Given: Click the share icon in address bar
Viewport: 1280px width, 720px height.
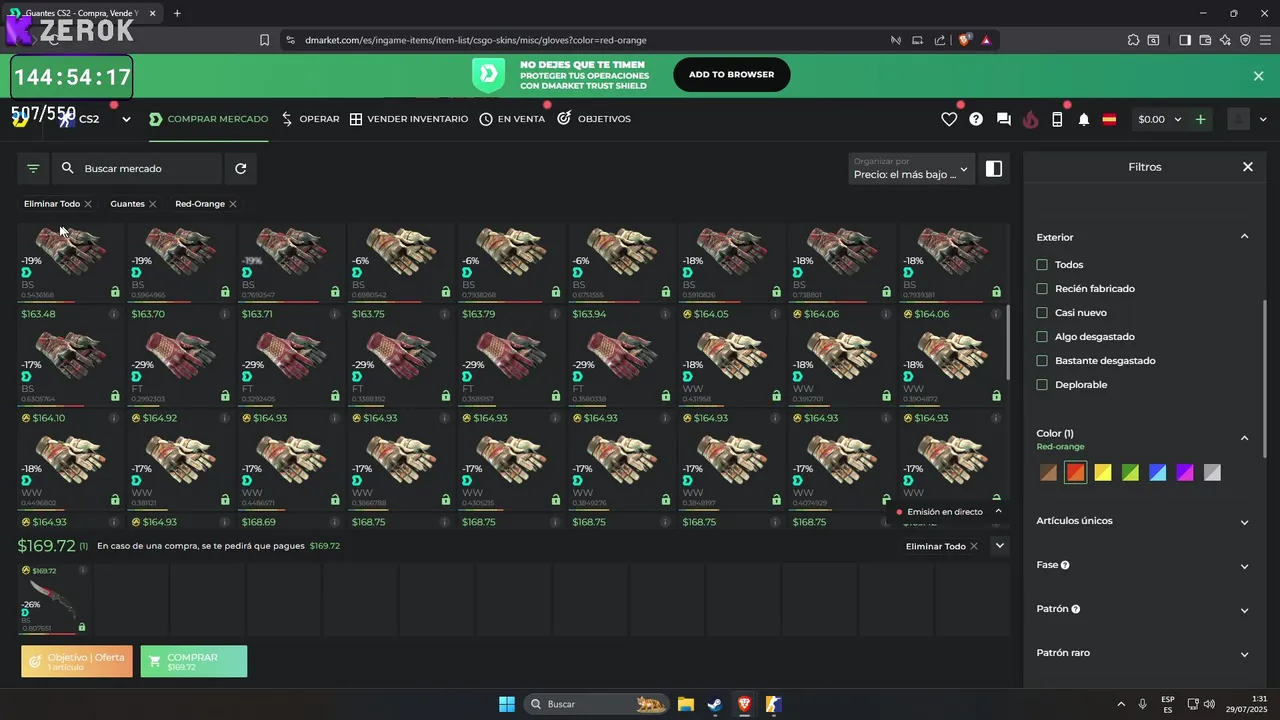Looking at the screenshot, I should tap(940, 40).
